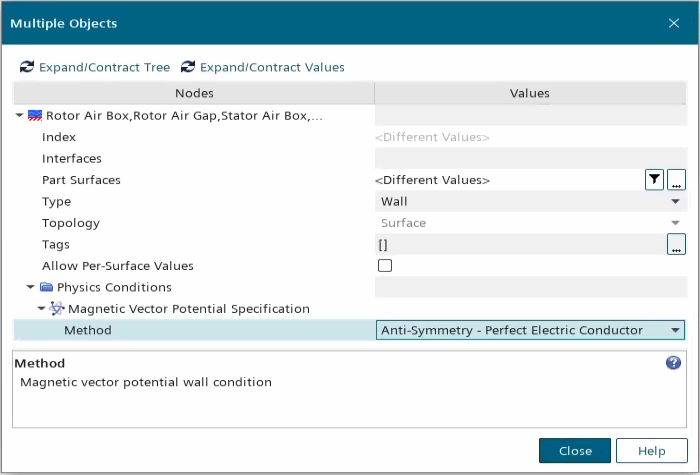The width and height of the screenshot is (700, 475).
Task: Click the Expand/Contract Tree refresh icon
Action: (x=27, y=67)
